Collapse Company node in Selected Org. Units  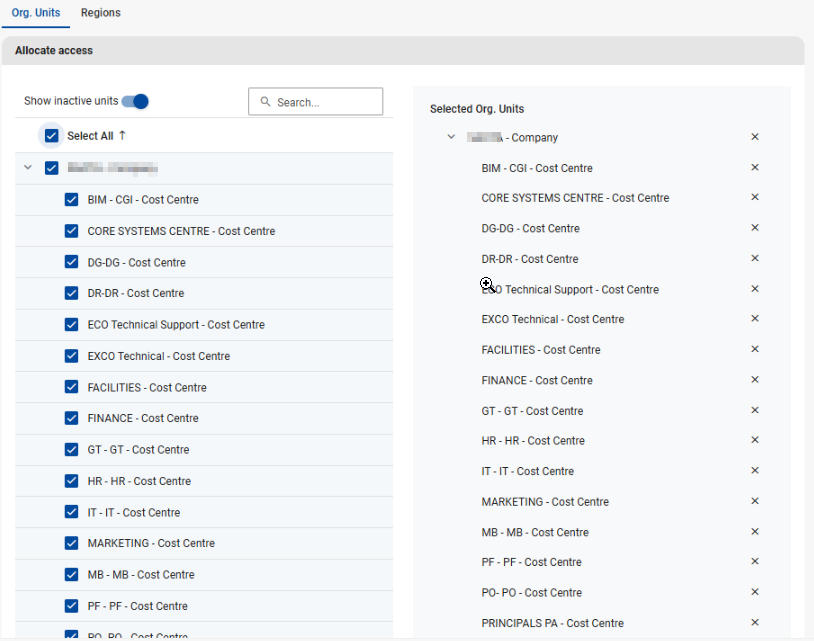coord(451,137)
